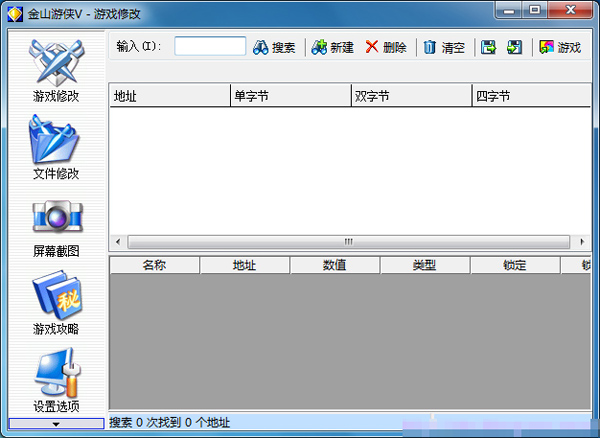Image resolution: width=600 pixels, height=438 pixels.
Task: Click into the 输入 text field
Action: (210, 46)
